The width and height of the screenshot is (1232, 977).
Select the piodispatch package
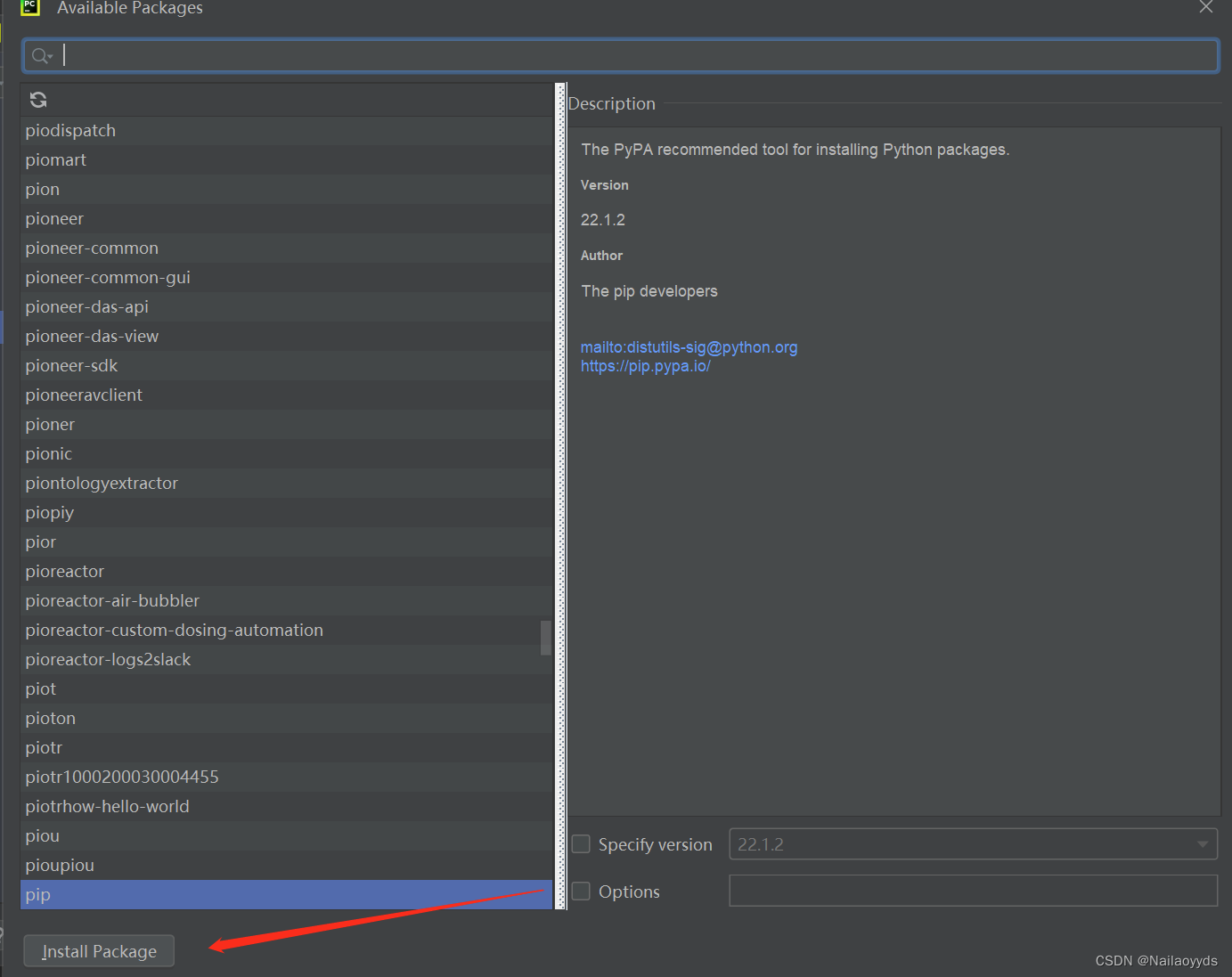286,131
